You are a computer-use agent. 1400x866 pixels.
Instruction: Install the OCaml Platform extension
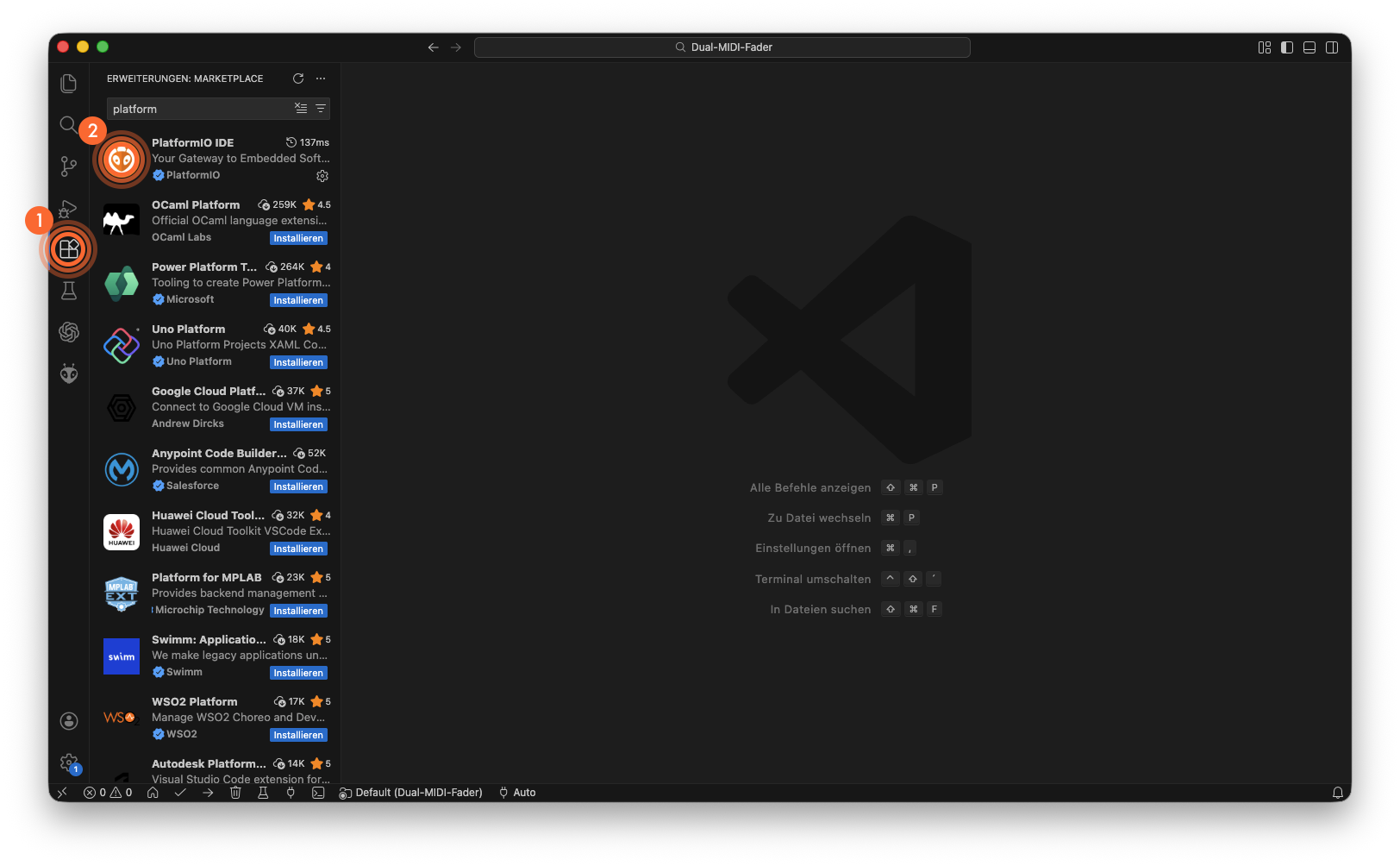[298, 238]
